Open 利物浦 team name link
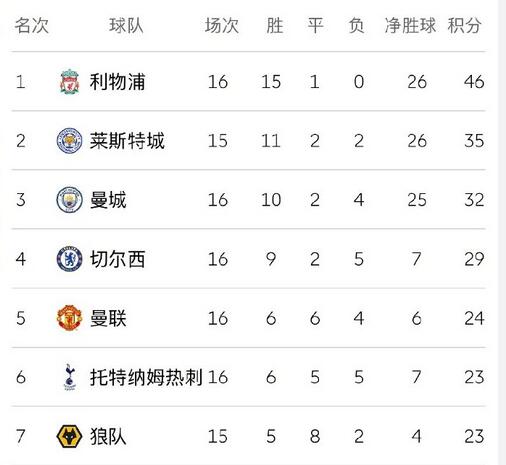This screenshot has width=506, height=465. click(x=117, y=82)
